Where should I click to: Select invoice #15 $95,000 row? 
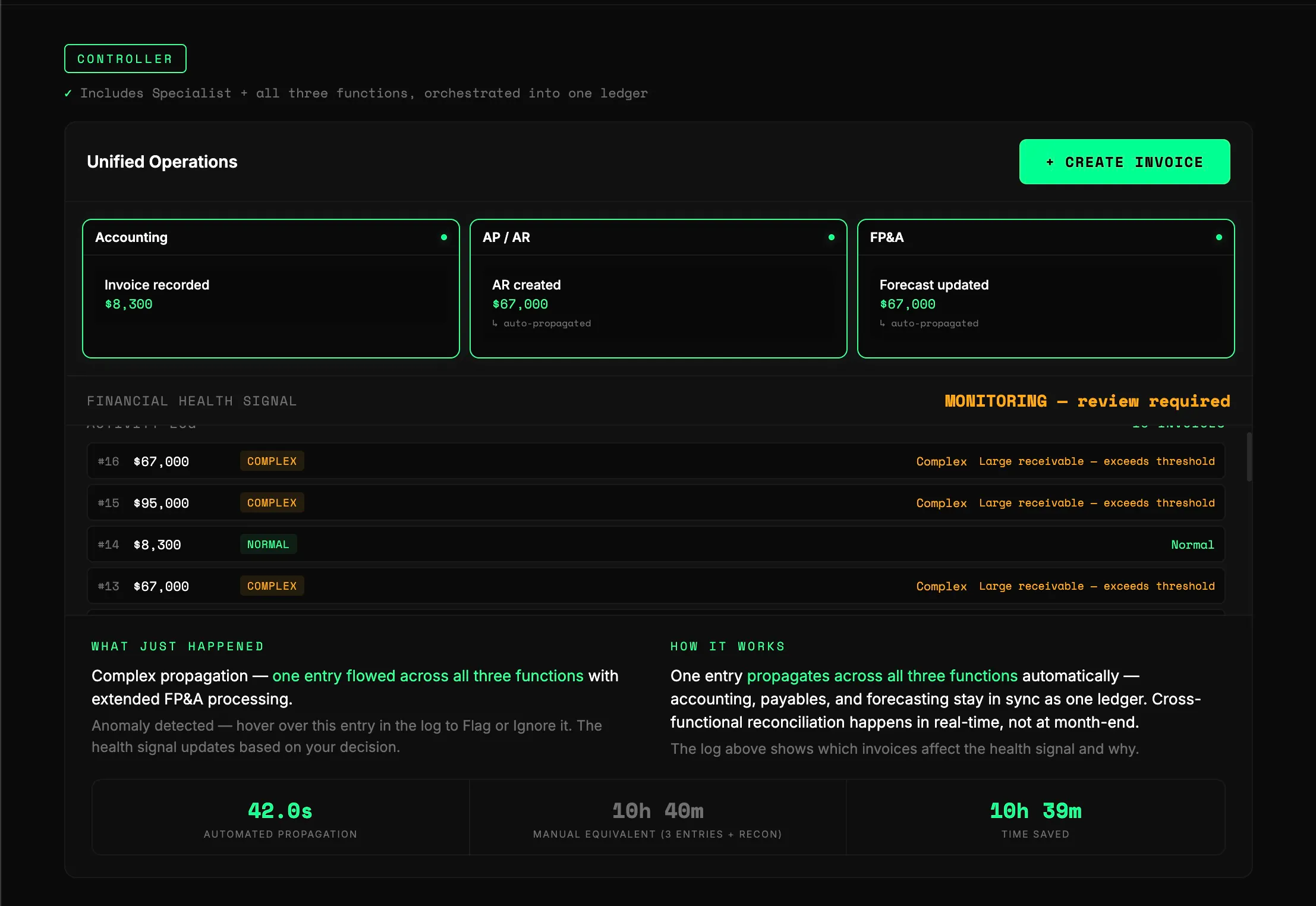click(x=656, y=503)
